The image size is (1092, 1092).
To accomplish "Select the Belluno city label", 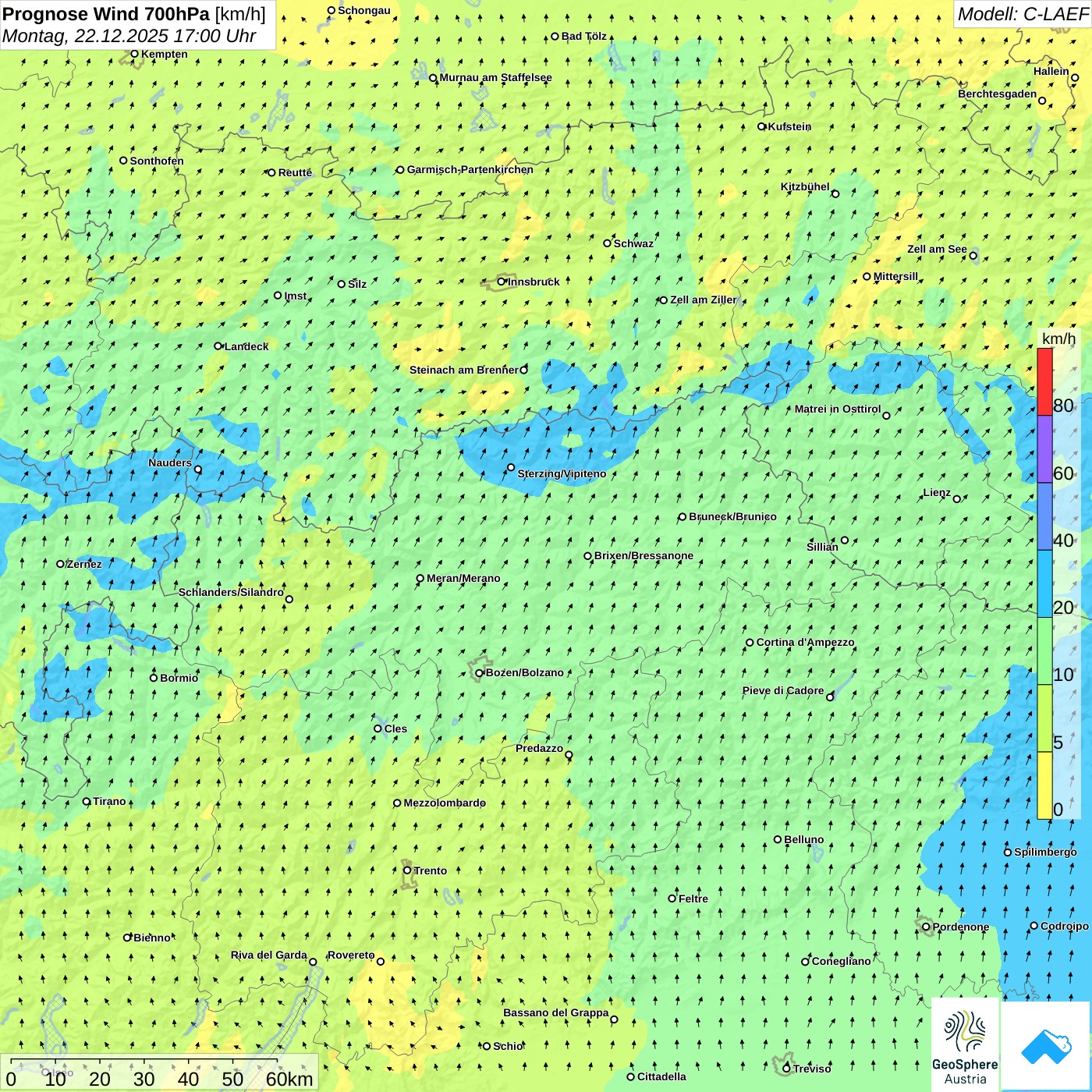I will coord(803,839).
